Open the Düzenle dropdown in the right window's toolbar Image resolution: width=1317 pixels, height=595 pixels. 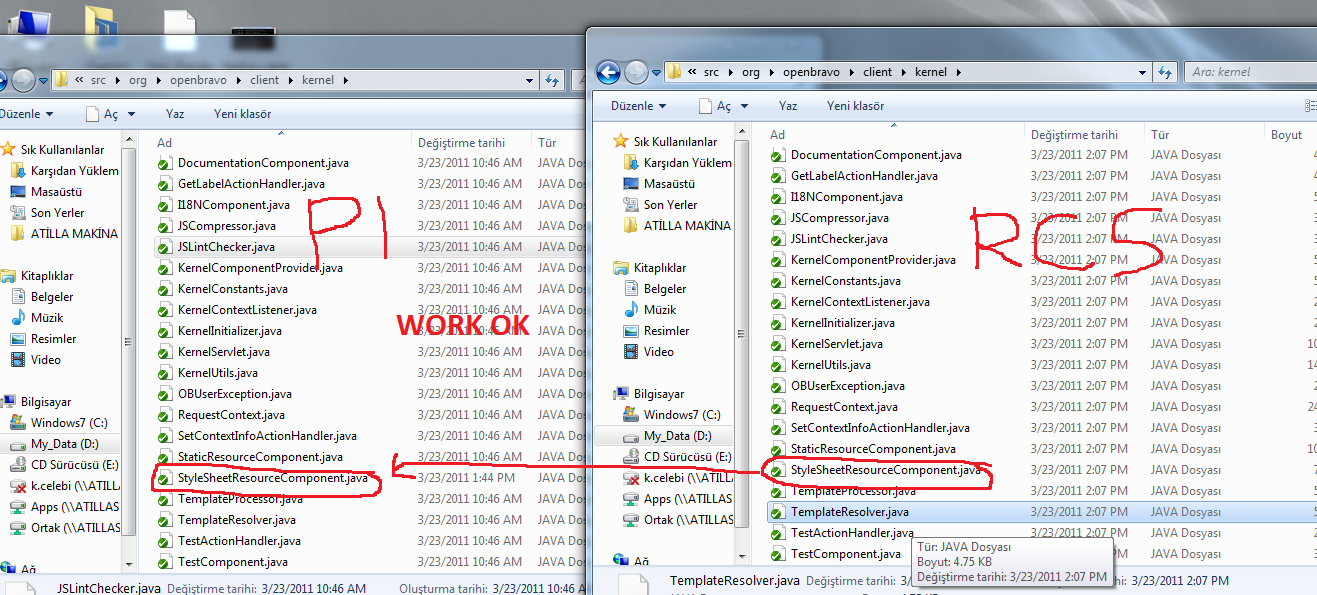(x=638, y=105)
